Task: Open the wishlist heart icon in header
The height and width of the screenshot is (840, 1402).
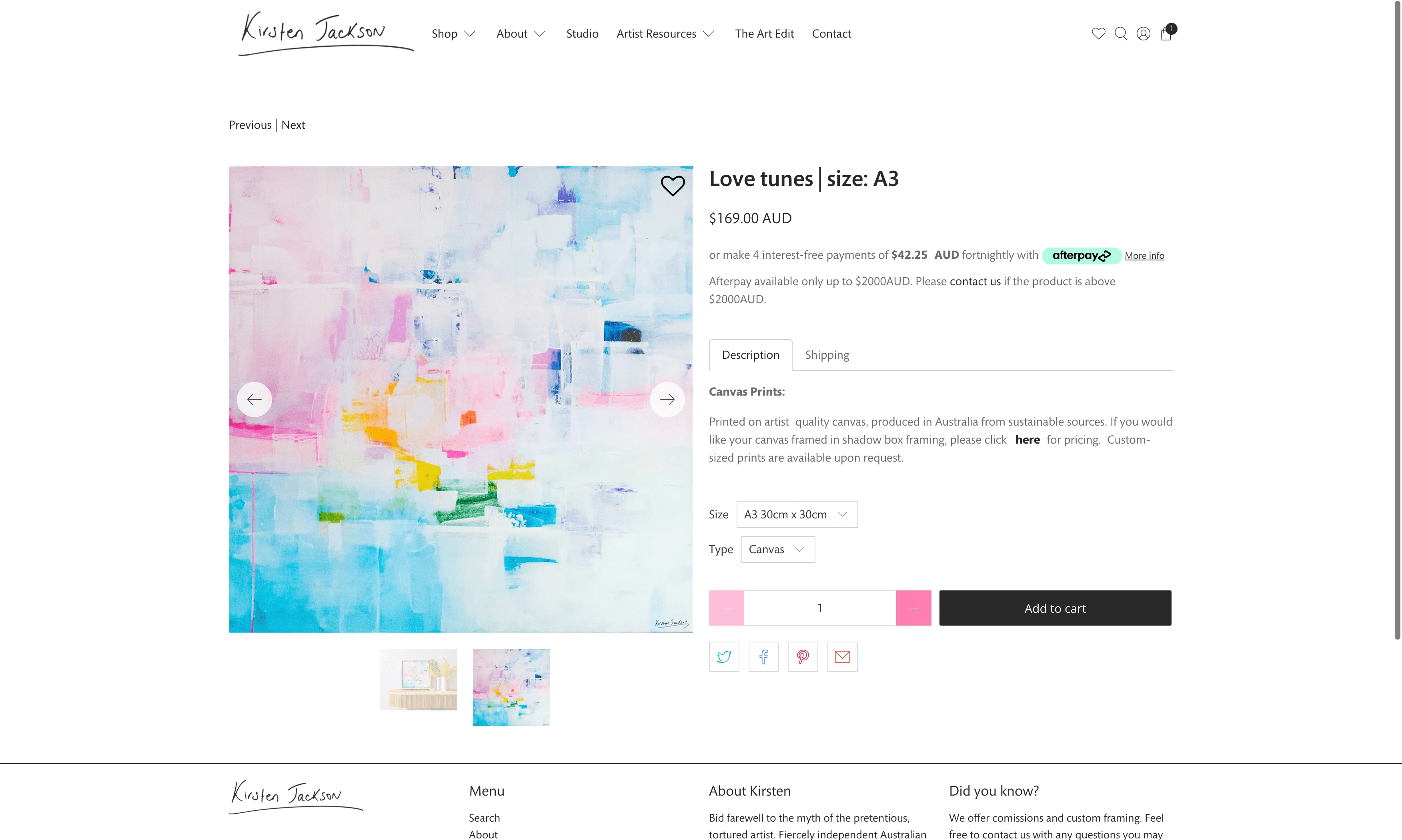Action: (x=1098, y=33)
